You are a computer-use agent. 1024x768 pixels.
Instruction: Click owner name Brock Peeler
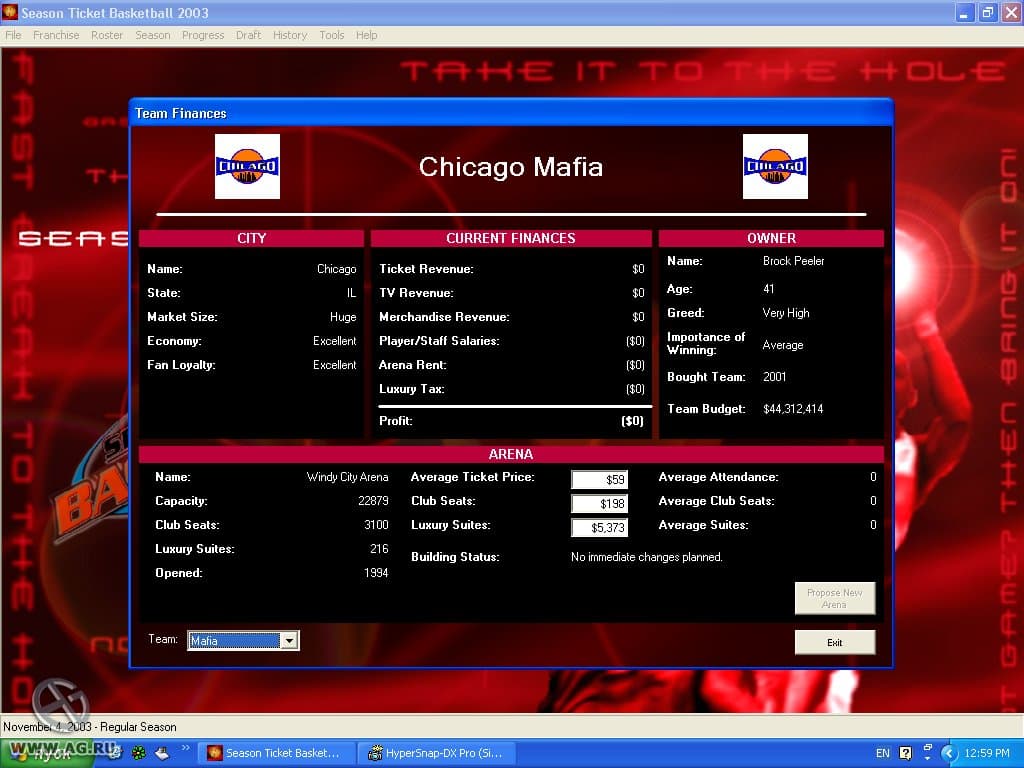793,261
